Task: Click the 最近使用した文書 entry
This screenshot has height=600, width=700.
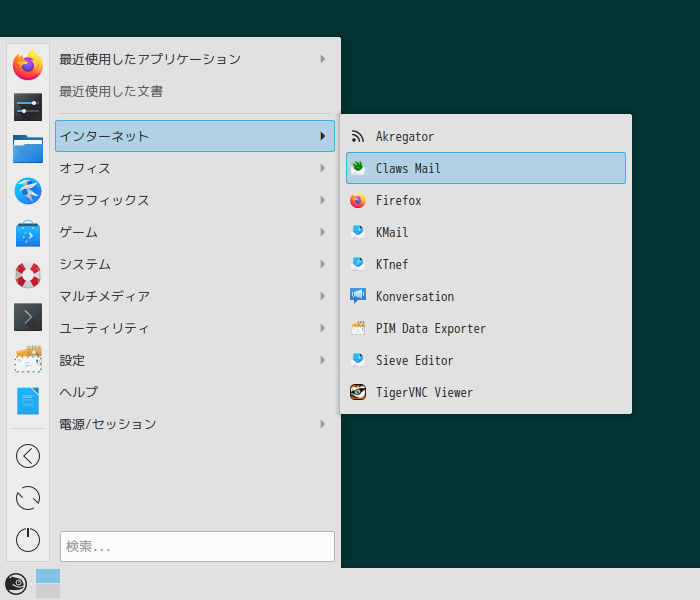Action: [x=195, y=91]
